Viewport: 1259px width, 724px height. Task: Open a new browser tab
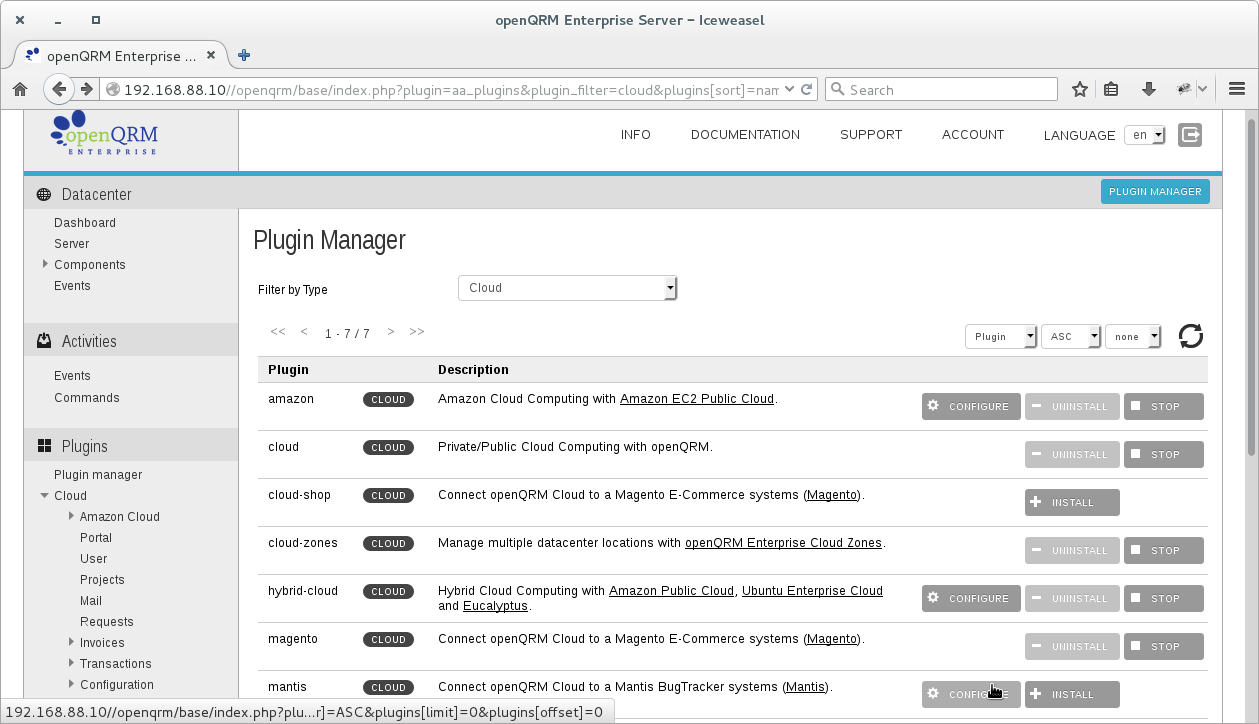pyautogui.click(x=243, y=55)
